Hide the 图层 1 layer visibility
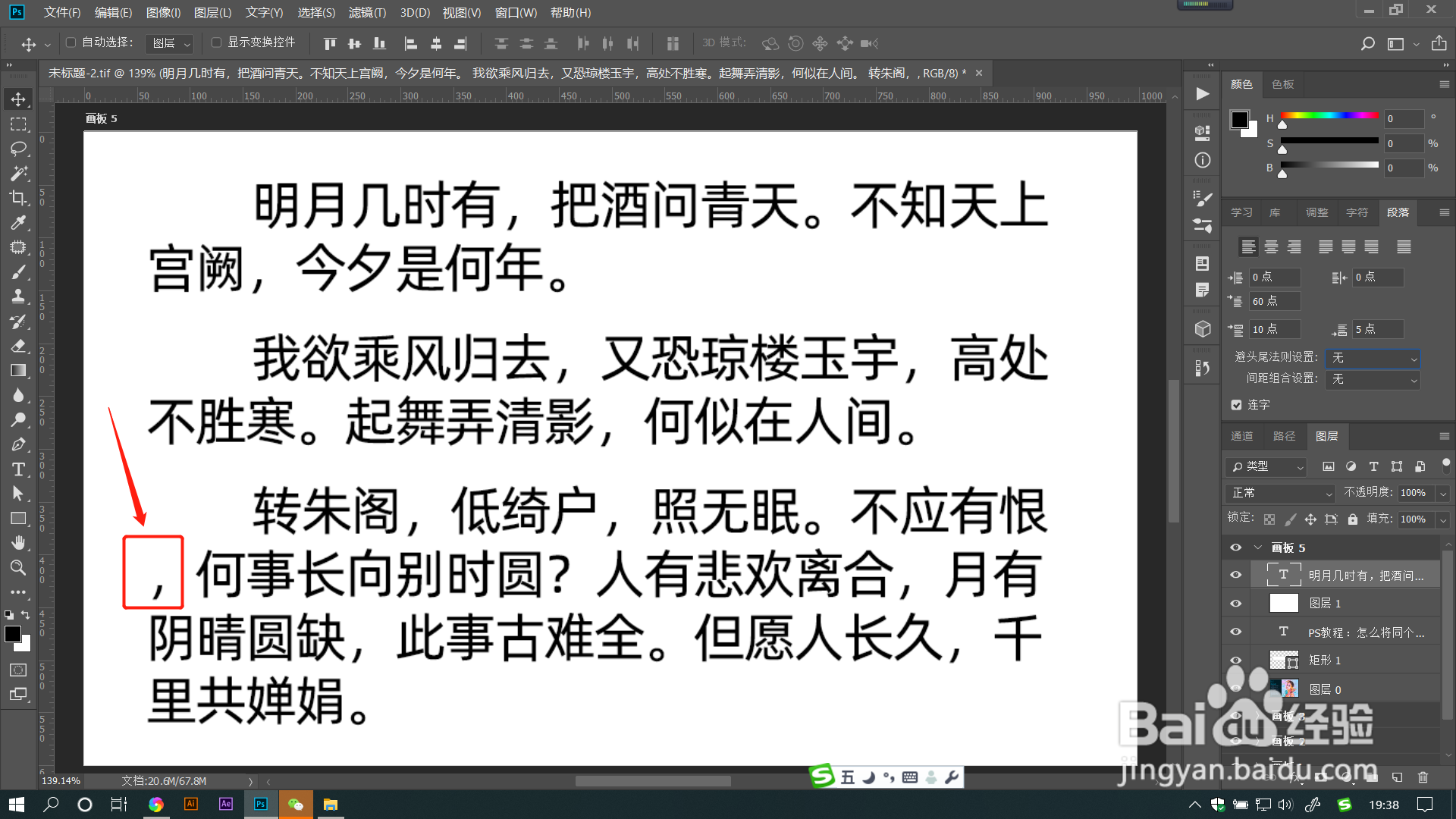Viewport: 1456px width, 819px height. 1236,604
